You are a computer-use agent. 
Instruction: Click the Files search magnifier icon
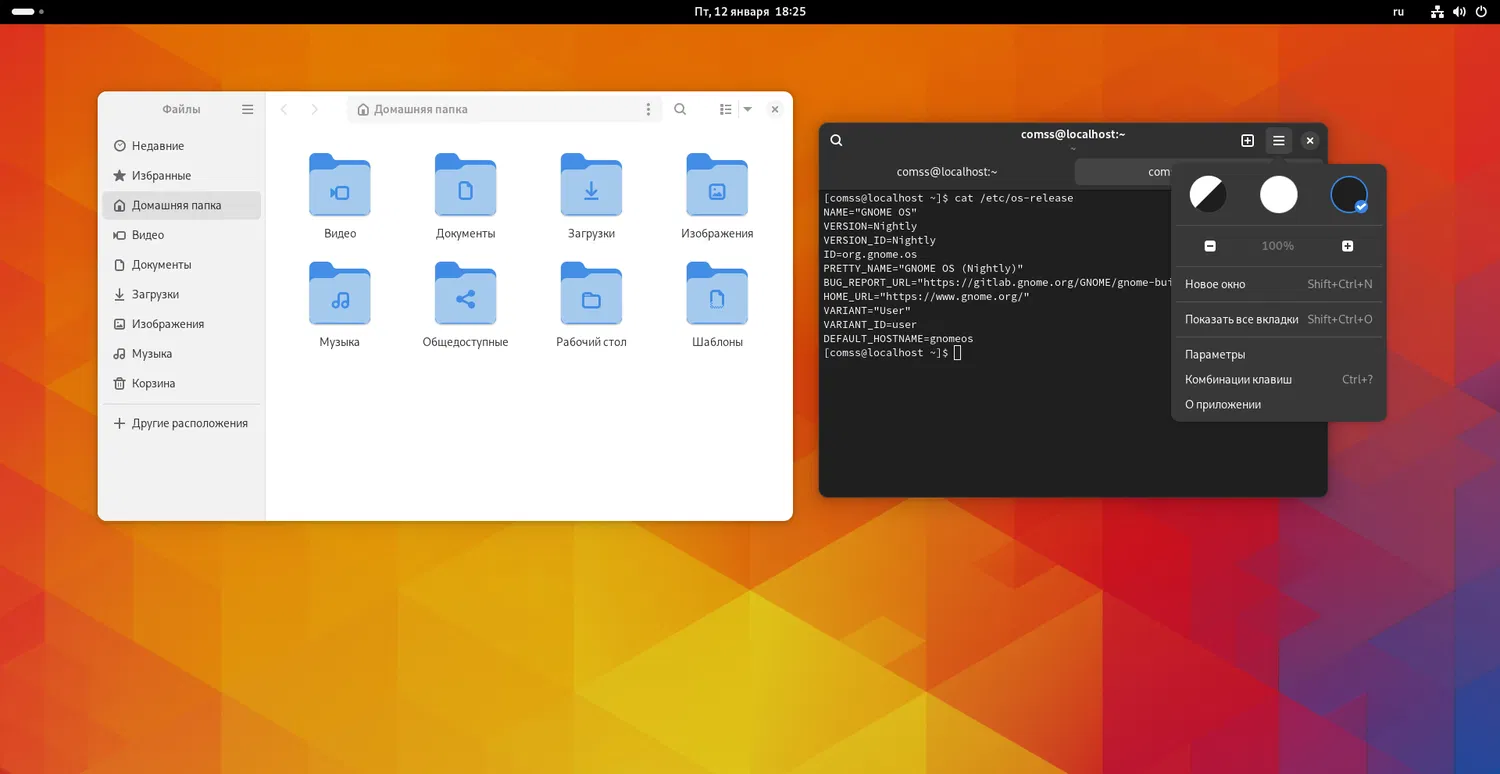point(680,110)
